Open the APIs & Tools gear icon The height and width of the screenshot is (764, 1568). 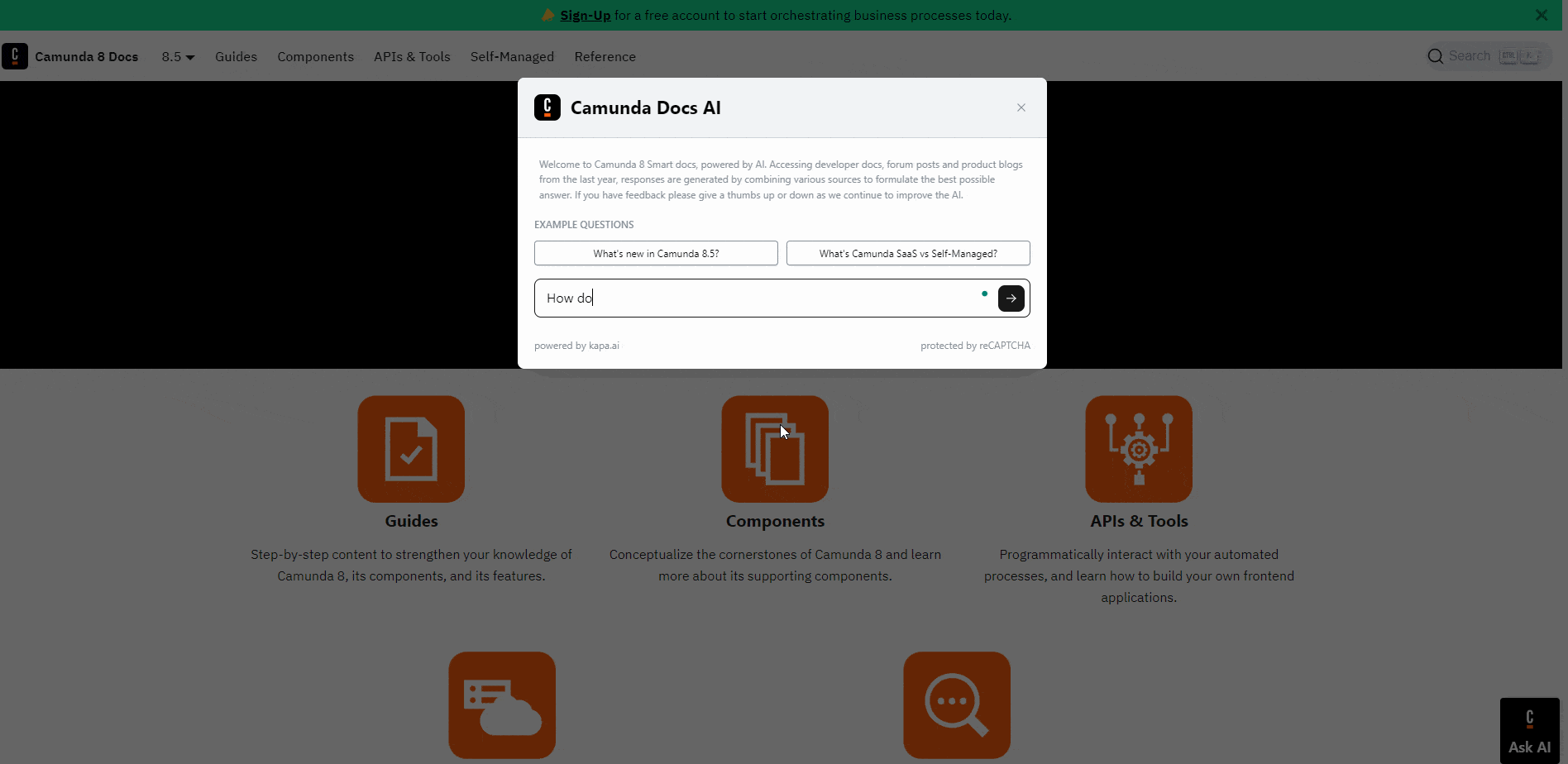click(x=1139, y=449)
